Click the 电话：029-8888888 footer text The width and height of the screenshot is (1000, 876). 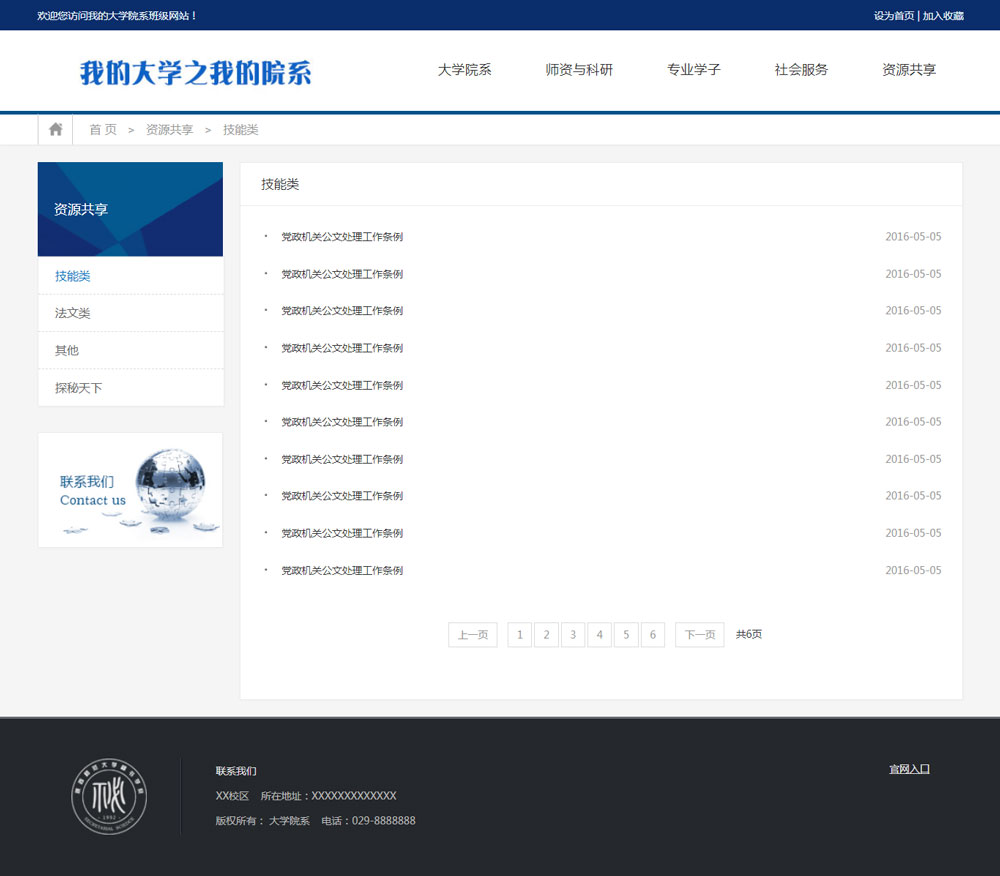368,821
